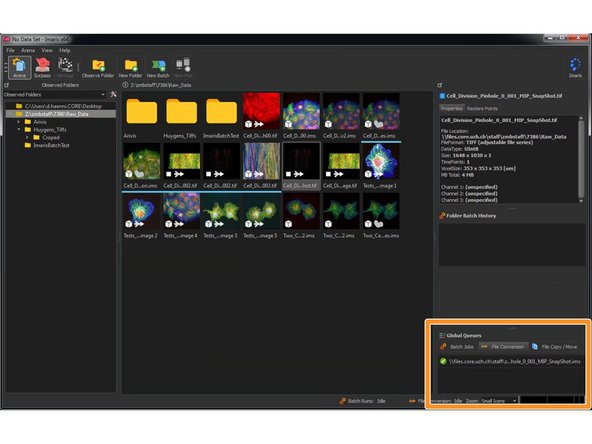Click the Imaris app icon in title bar

pos(6,39)
